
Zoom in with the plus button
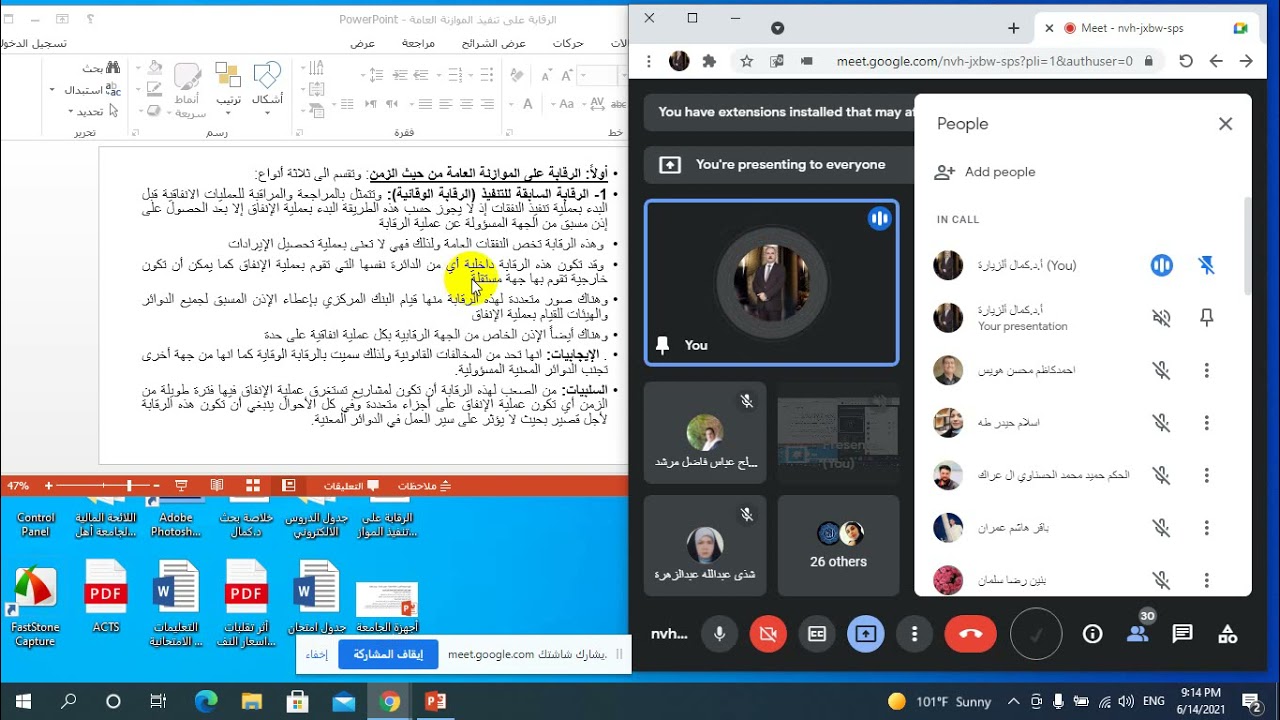pos(48,485)
